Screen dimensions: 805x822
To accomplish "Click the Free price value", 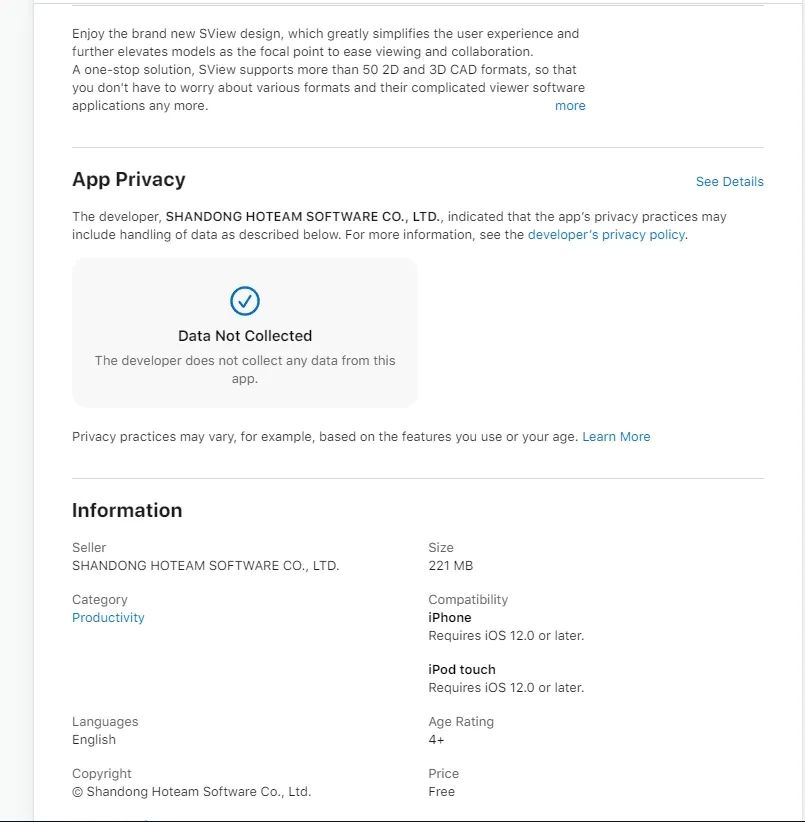I will 441,792.
